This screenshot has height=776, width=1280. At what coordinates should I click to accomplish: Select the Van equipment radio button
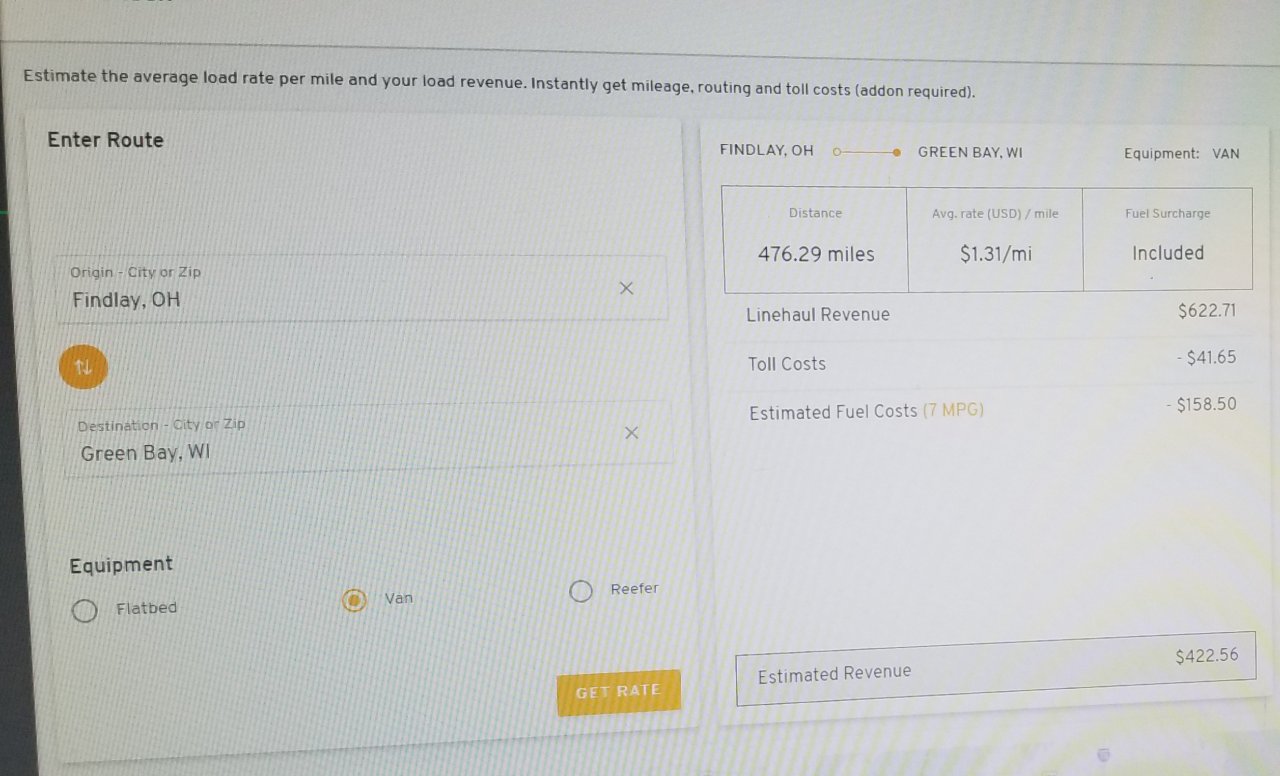354,600
